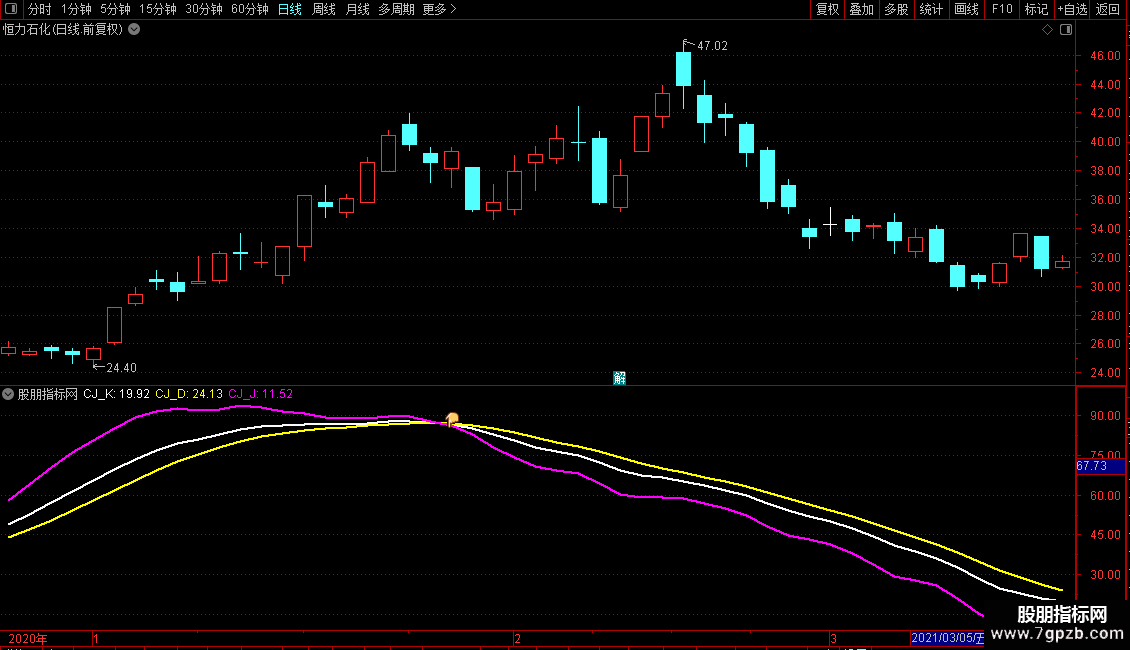This screenshot has height=650, width=1130.
Task: Switch to 分时 intraday view
Action: [40, 9]
